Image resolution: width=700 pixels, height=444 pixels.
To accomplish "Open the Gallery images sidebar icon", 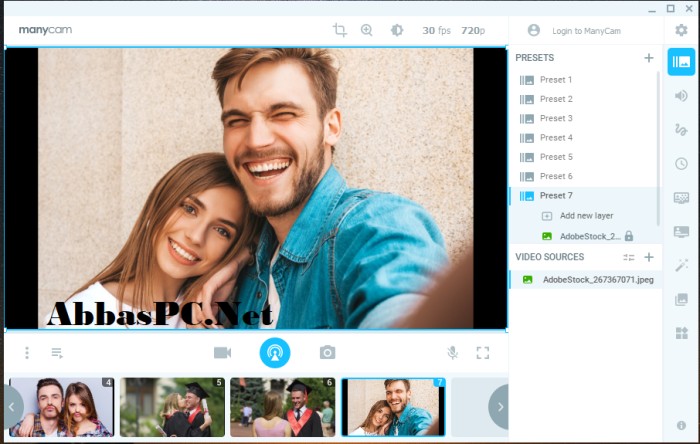I will [681, 299].
